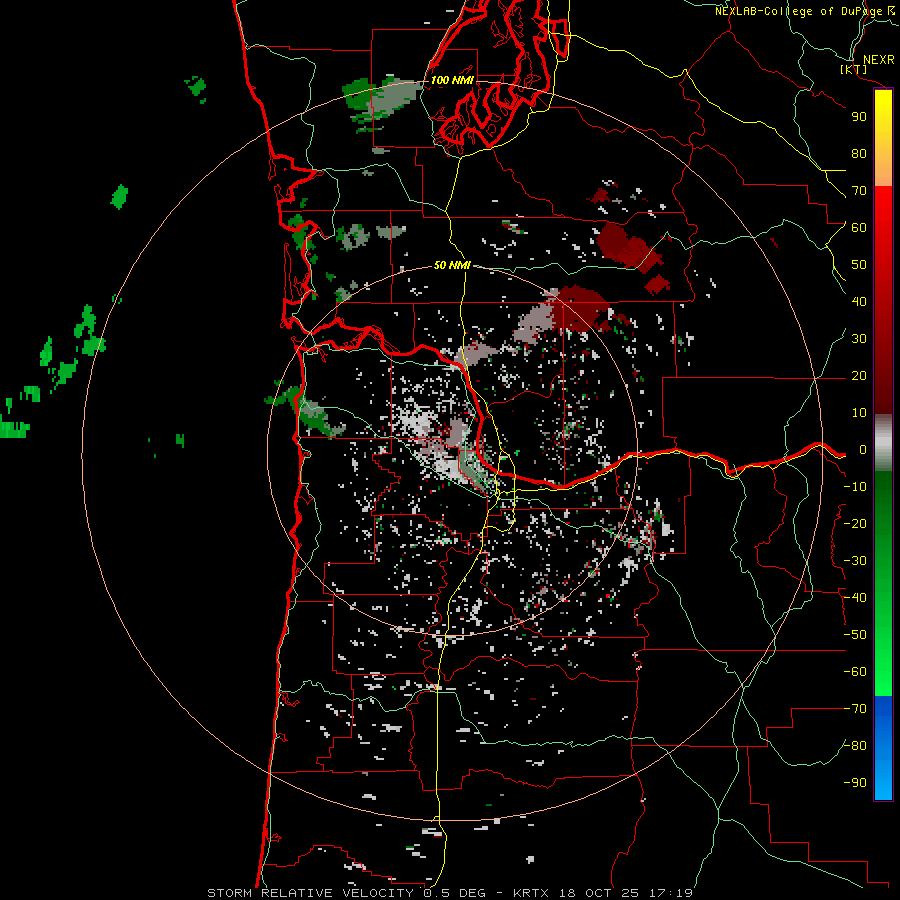Click the NEXR label above the legend

point(879,60)
